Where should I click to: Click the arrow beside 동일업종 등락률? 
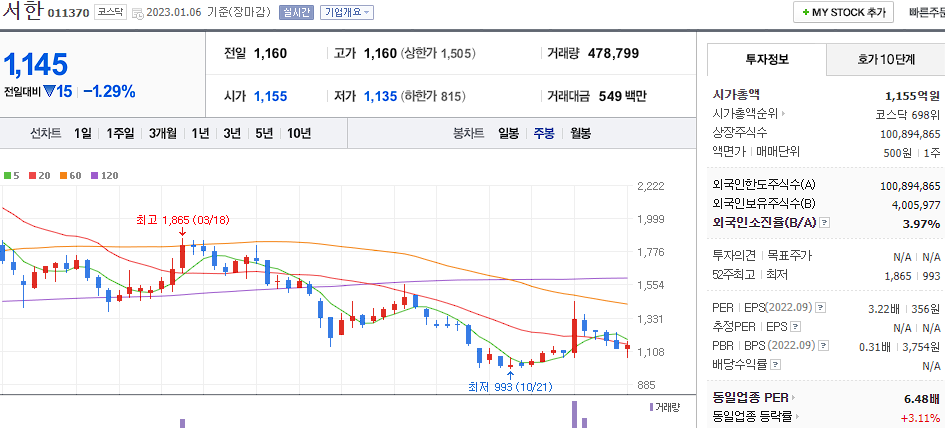tap(797, 417)
